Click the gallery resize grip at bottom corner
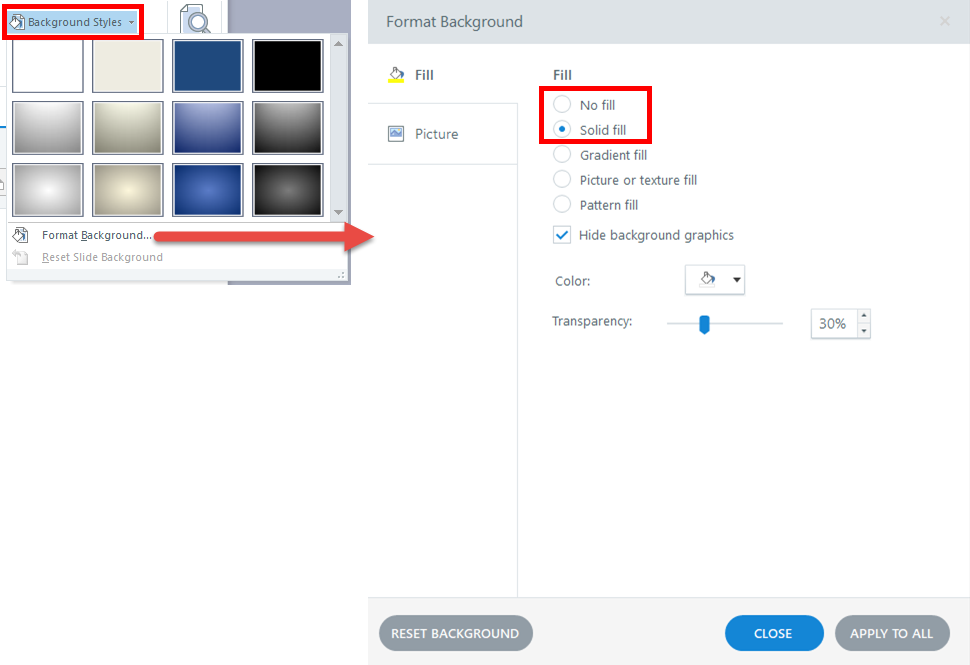Image resolution: width=970 pixels, height=665 pixels. point(341,275)
